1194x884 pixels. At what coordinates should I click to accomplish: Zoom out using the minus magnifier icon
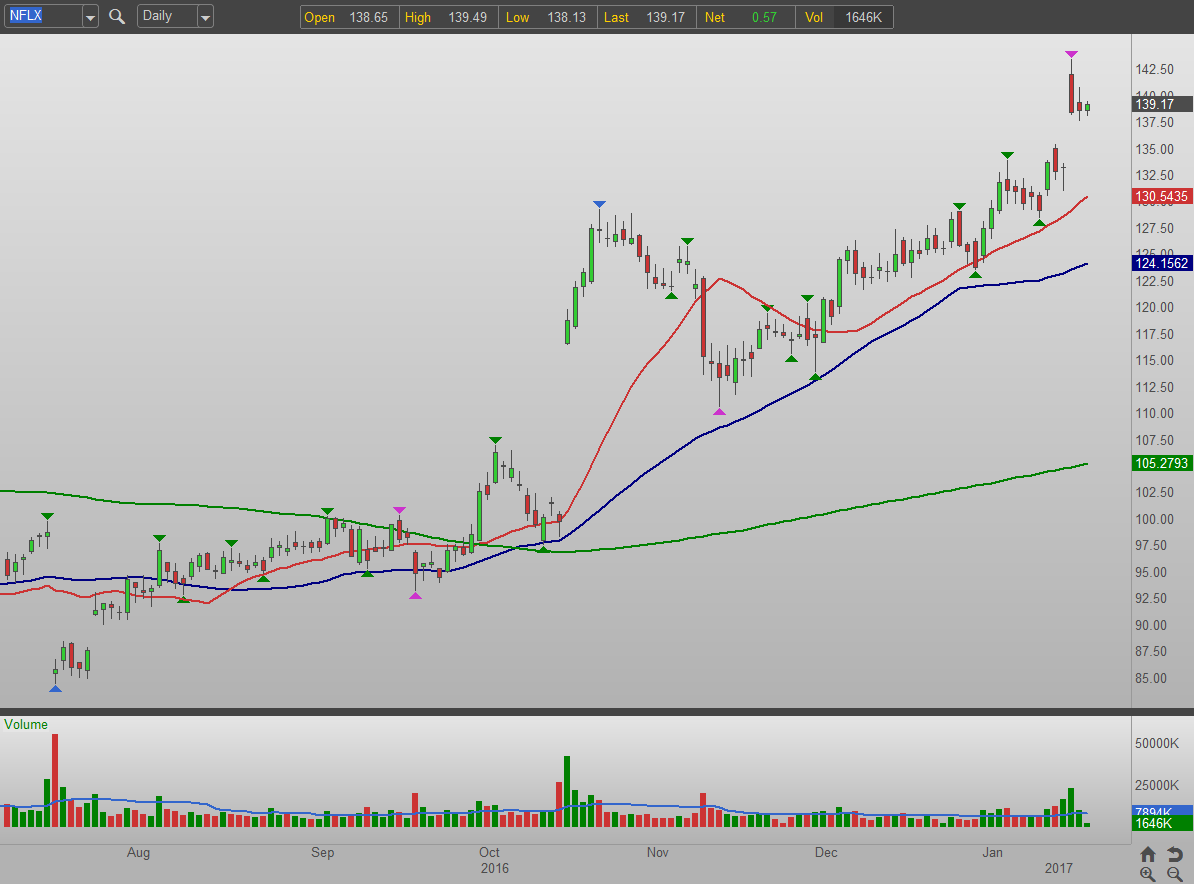point(1175,874)
